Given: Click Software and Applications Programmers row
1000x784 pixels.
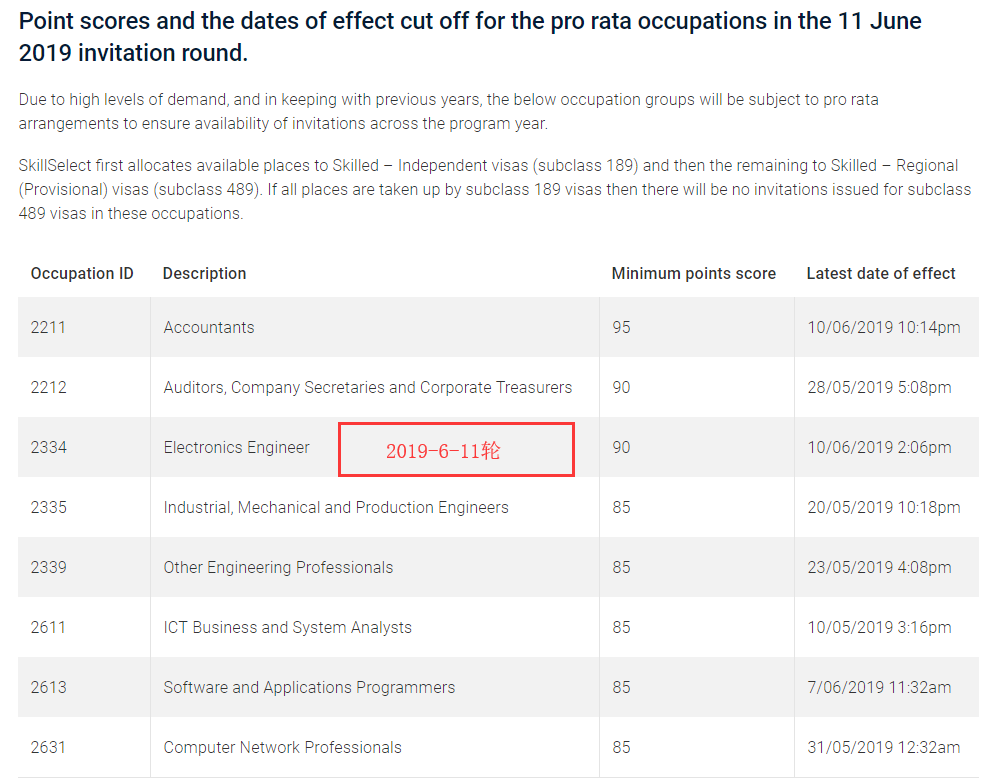Looking at the screenshot, I should pos(309,687).
